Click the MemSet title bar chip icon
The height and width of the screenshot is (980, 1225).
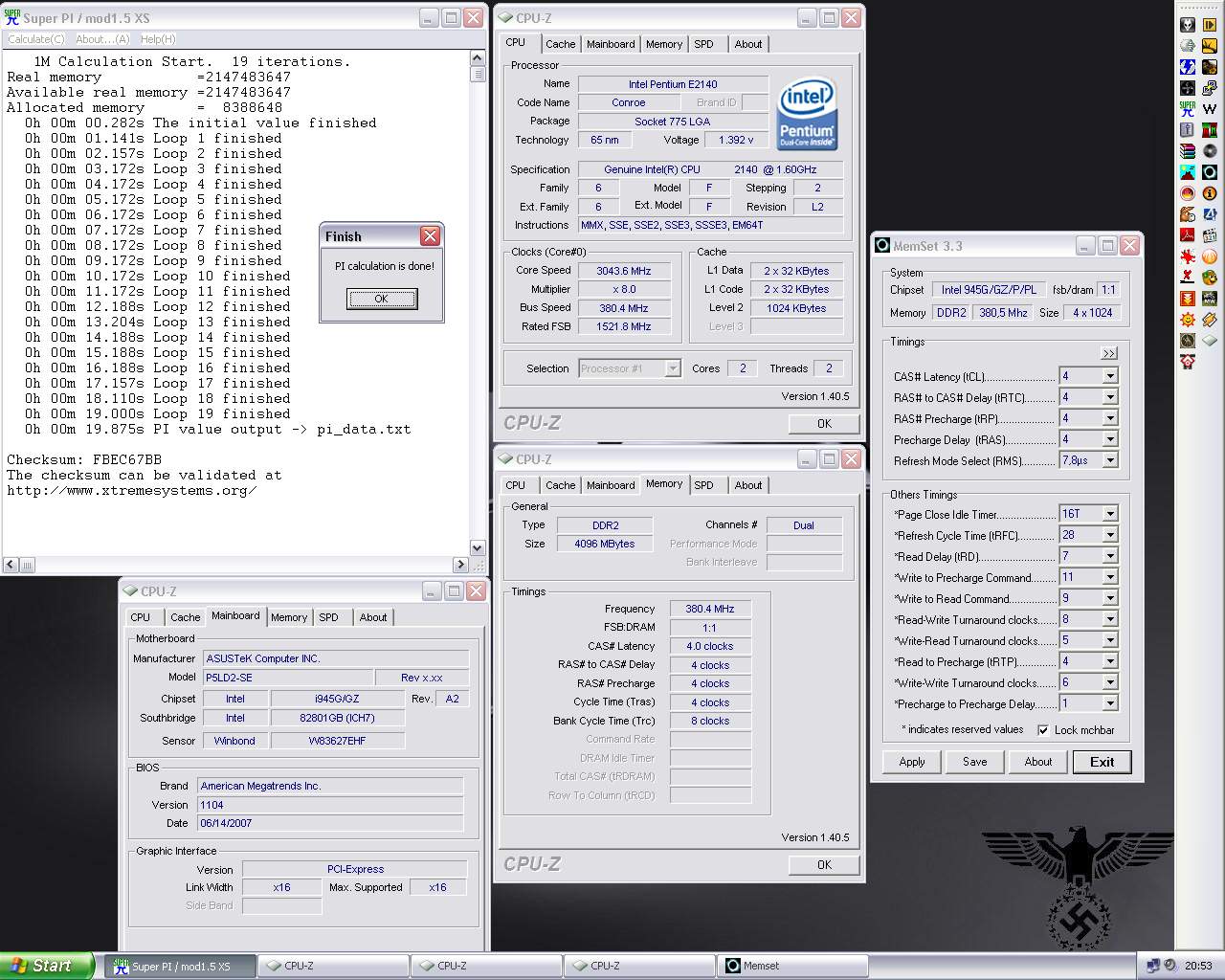[x=882, y=246]
